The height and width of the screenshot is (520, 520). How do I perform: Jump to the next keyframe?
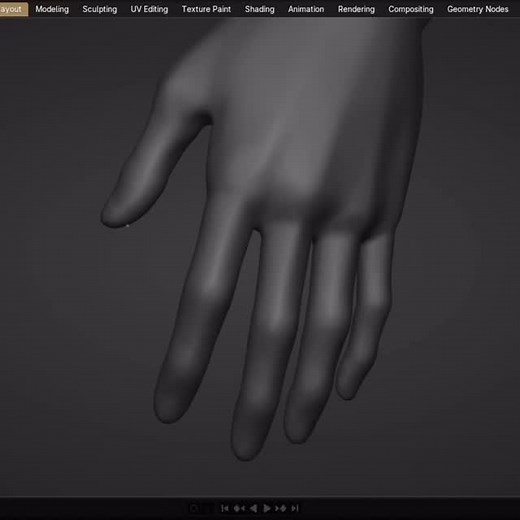point(281,508)
